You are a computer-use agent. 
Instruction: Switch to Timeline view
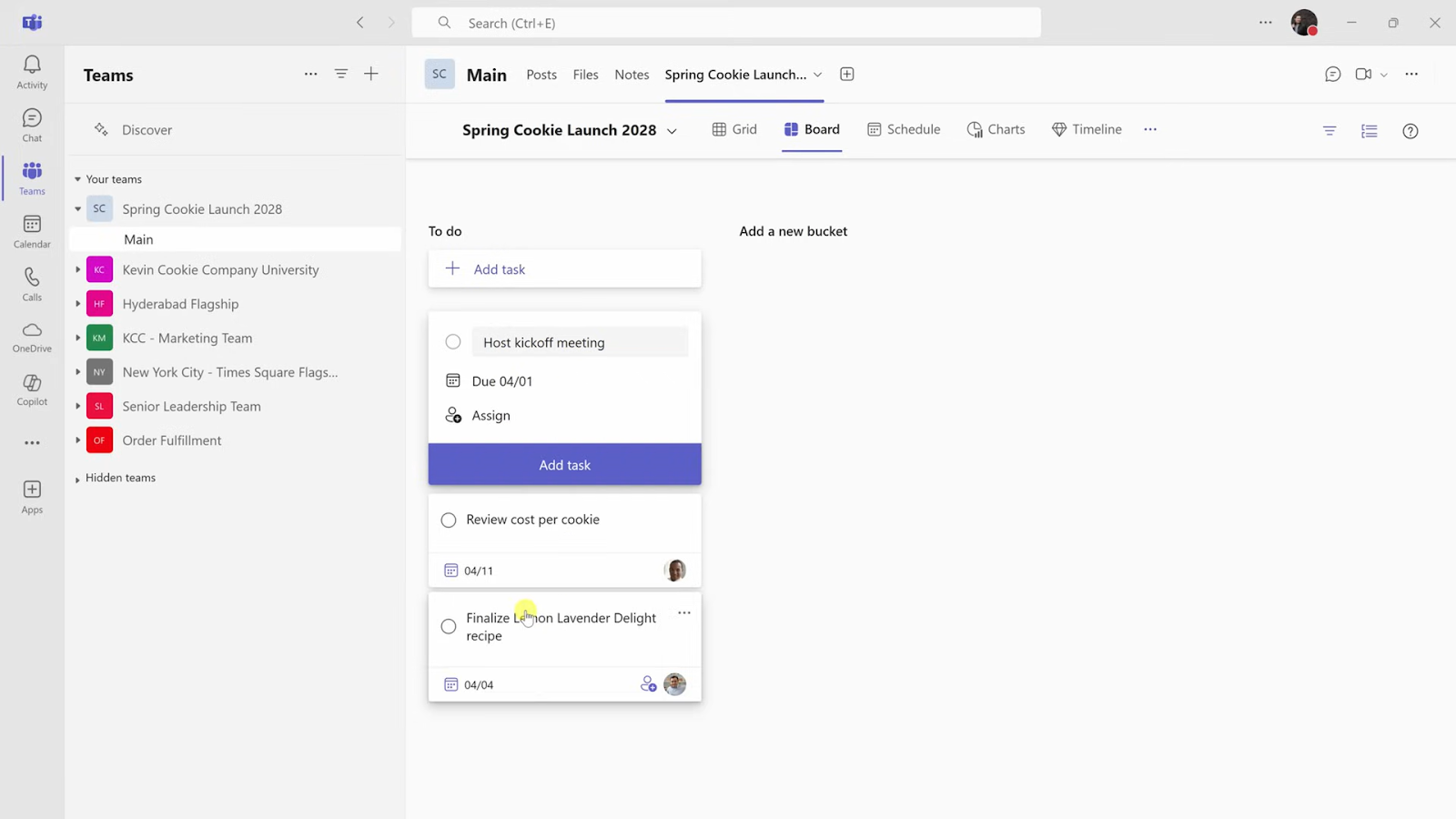point(1087,129)
